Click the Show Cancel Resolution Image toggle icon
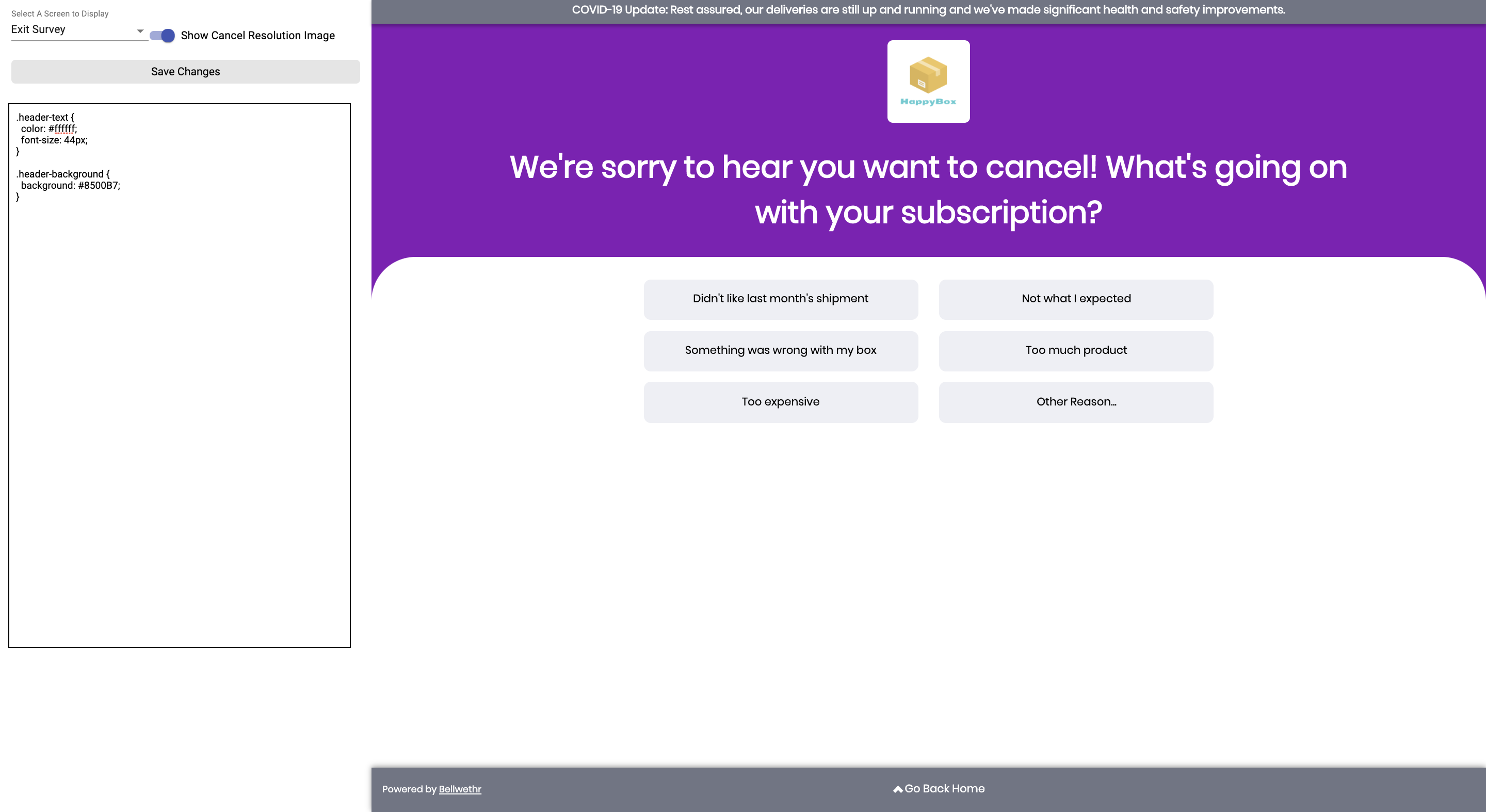Screen dimensions: 1486x812 point(163,35)
